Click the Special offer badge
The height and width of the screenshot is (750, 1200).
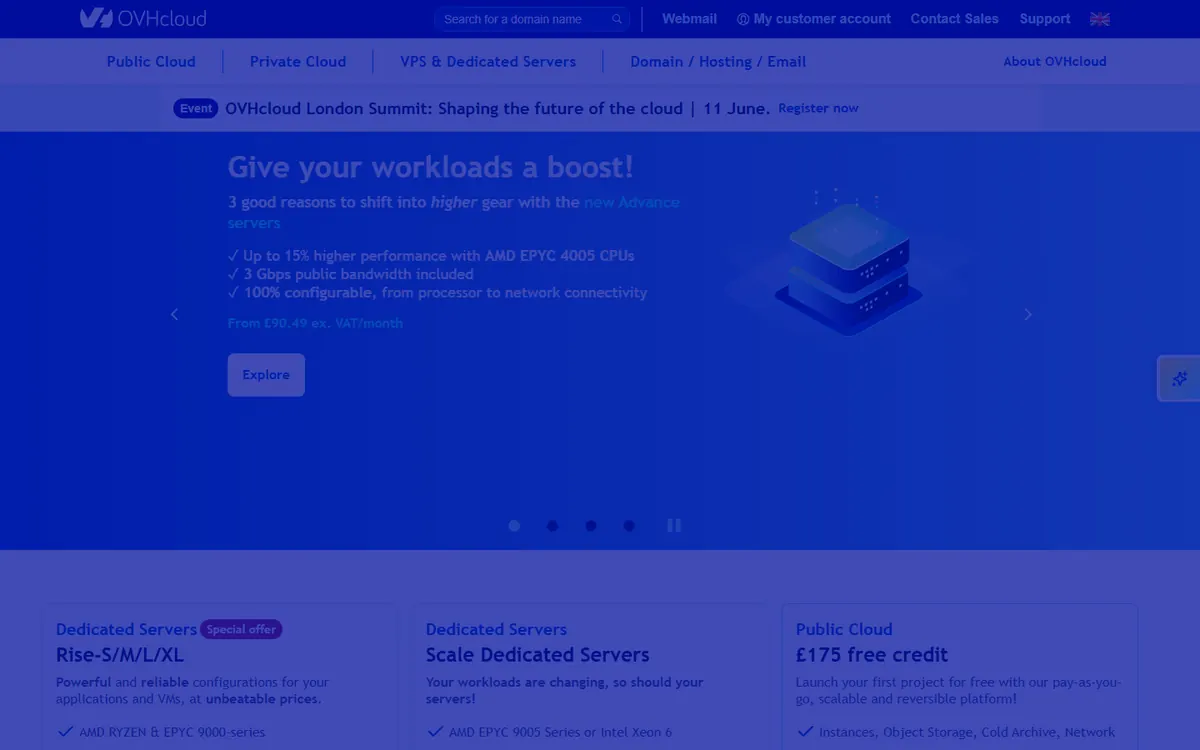pos(241,629)
